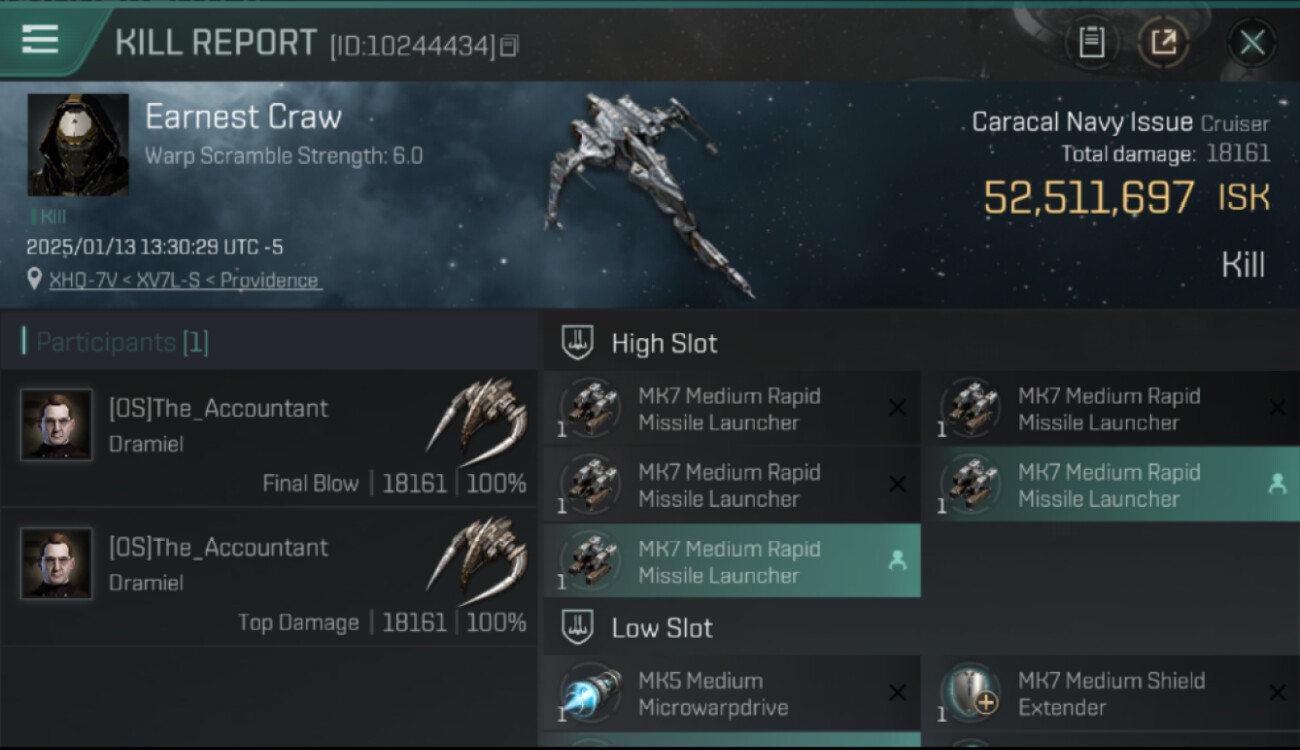
Task: Click the Caracal Navy Issue ship name
Action: [1082, 123]
